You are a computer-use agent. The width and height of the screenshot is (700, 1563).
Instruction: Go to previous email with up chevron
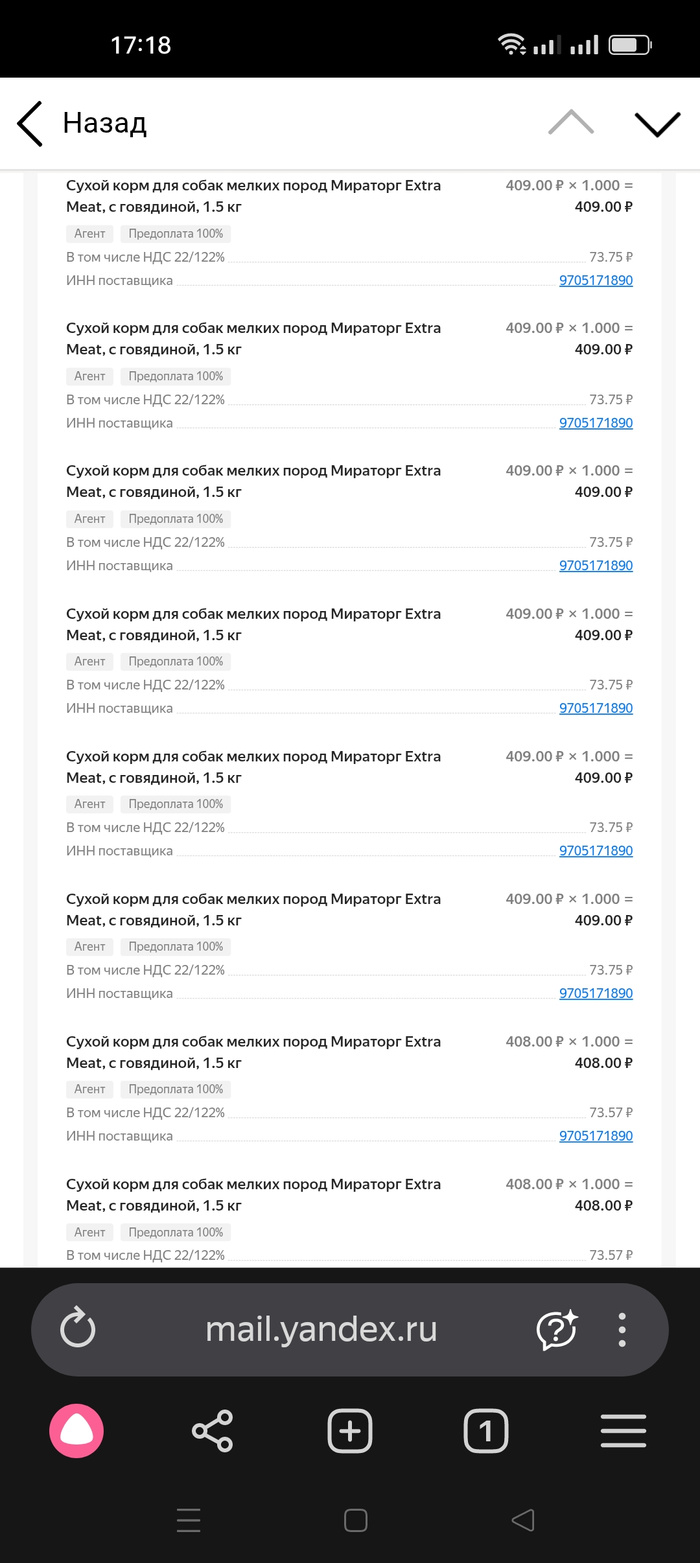click(571, 123)
